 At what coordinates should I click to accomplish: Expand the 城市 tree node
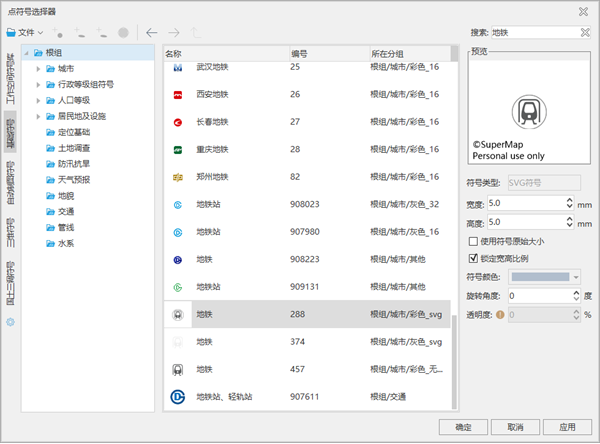click(x=37, y=68)
